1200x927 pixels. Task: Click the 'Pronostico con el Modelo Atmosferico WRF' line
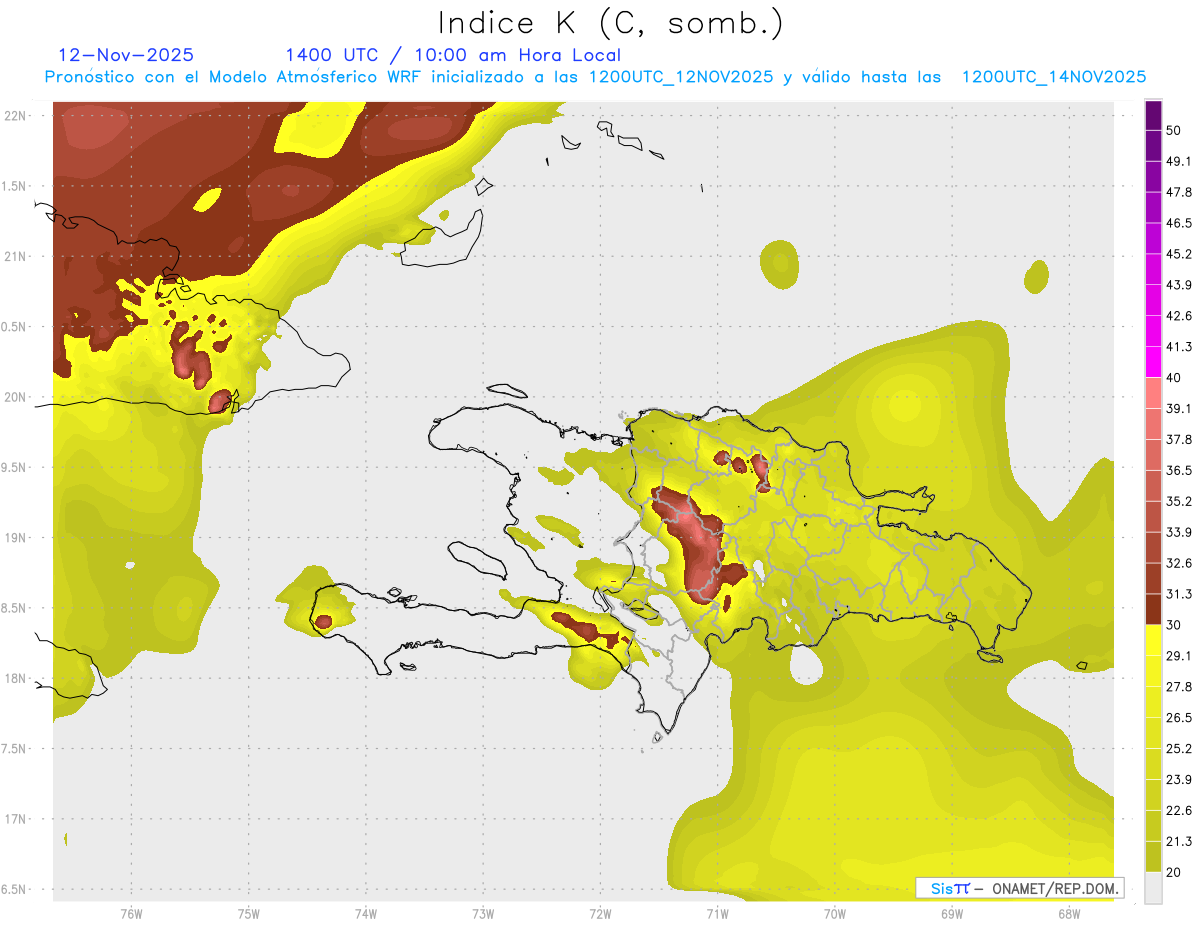point(595,77)
